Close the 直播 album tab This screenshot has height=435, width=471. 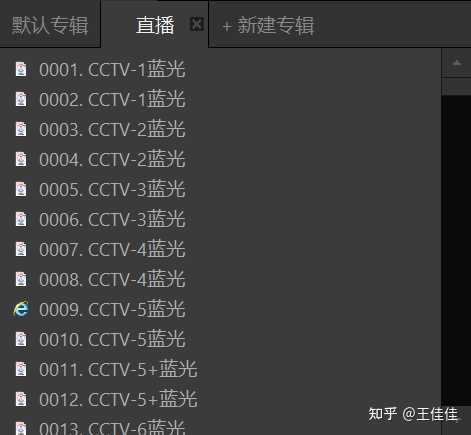pyautogui.click(x=197, y=24)
